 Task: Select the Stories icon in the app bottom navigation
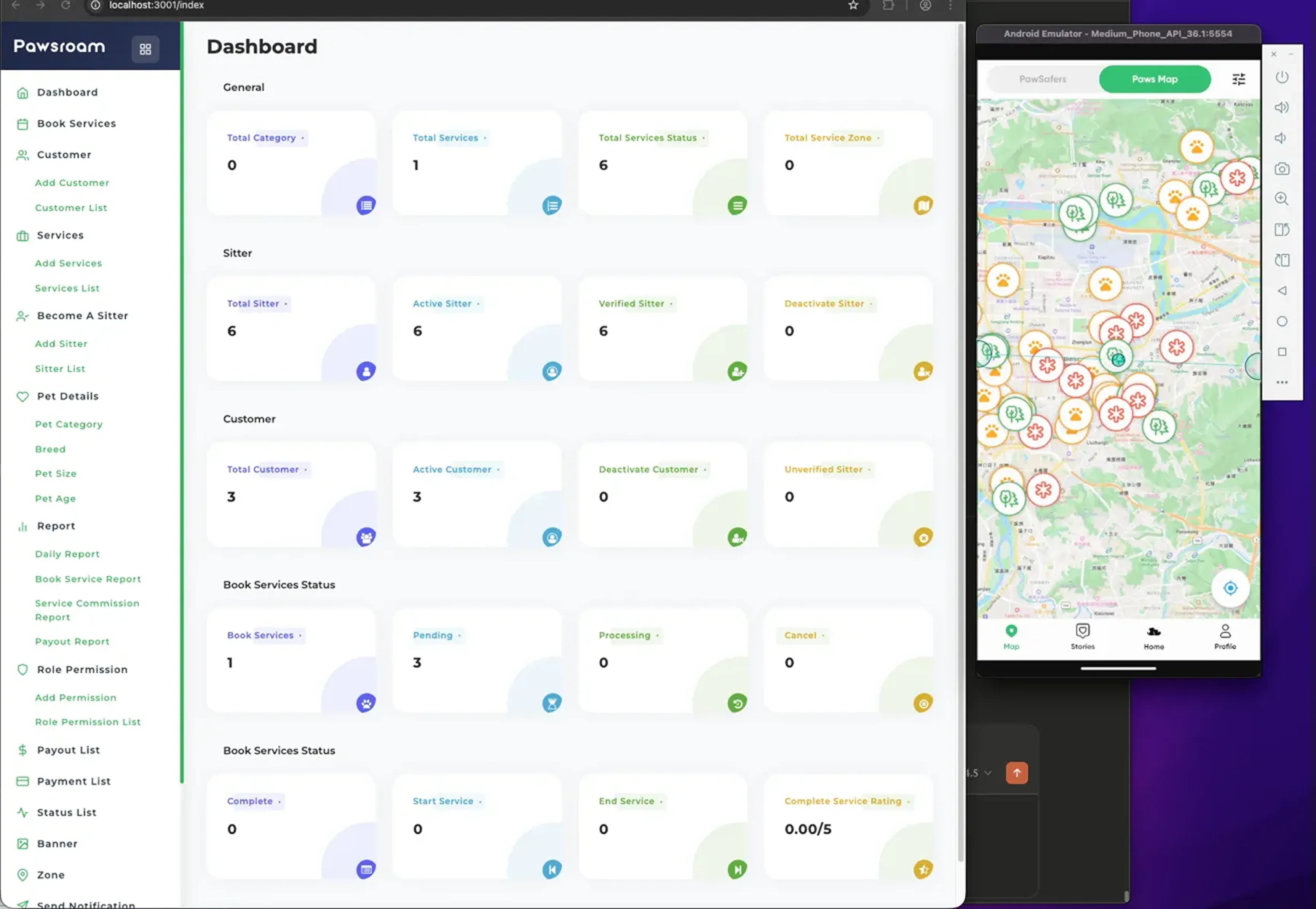point(1082,636)
